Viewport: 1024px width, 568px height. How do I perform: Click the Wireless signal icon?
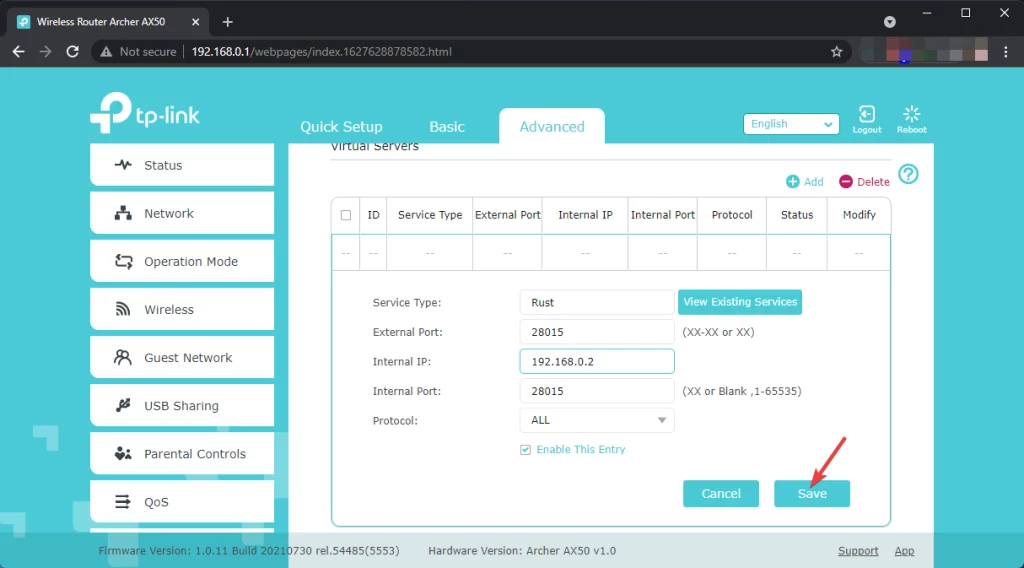123,309
